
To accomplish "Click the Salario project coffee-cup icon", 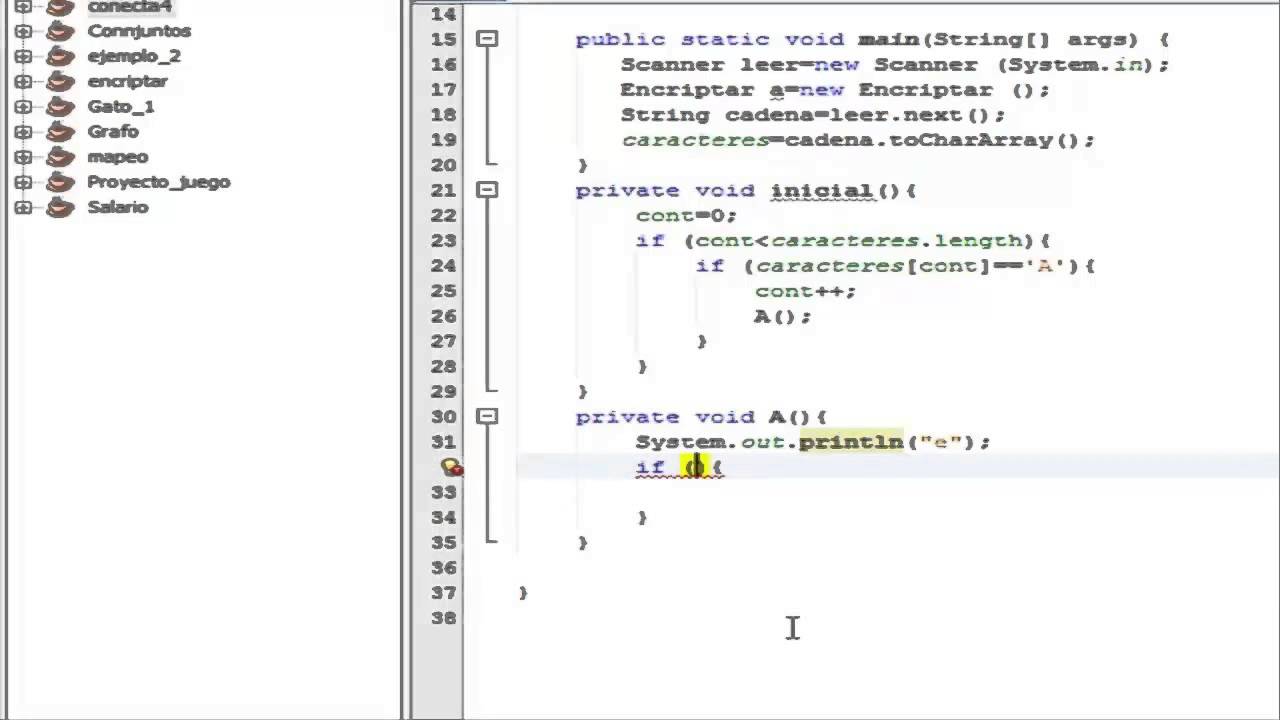I will [x=61, y=207].
